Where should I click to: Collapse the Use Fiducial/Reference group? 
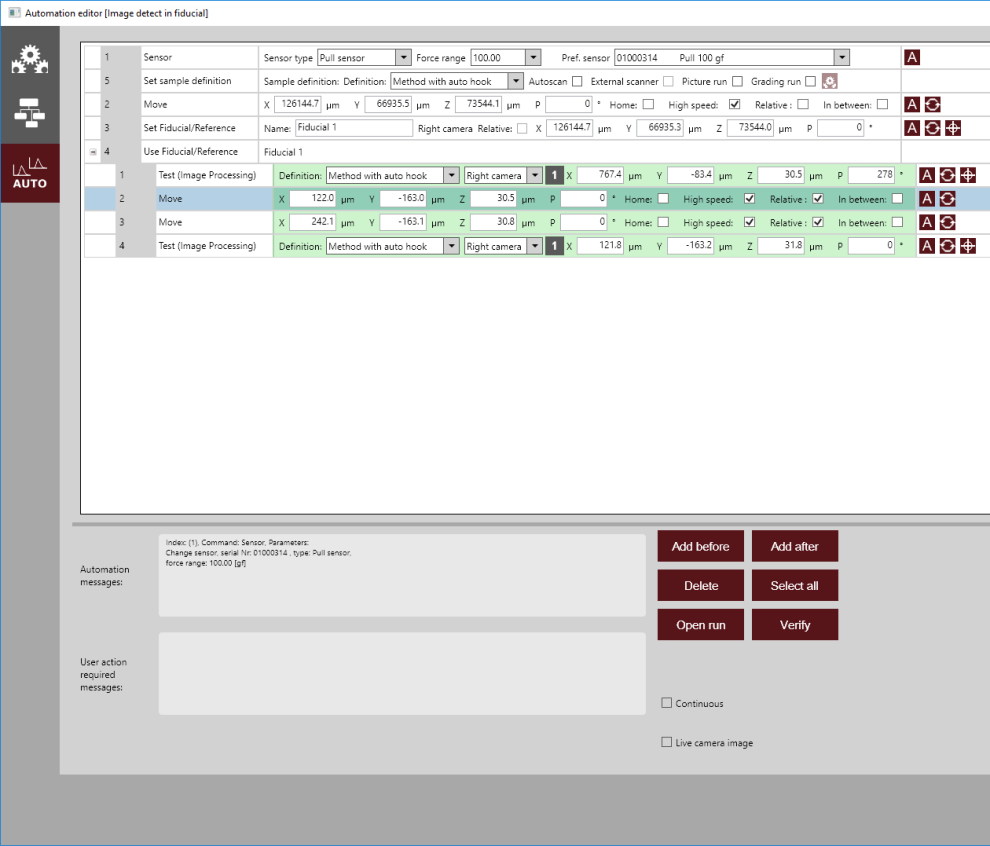pyautogui.click(x=93, y=152)
